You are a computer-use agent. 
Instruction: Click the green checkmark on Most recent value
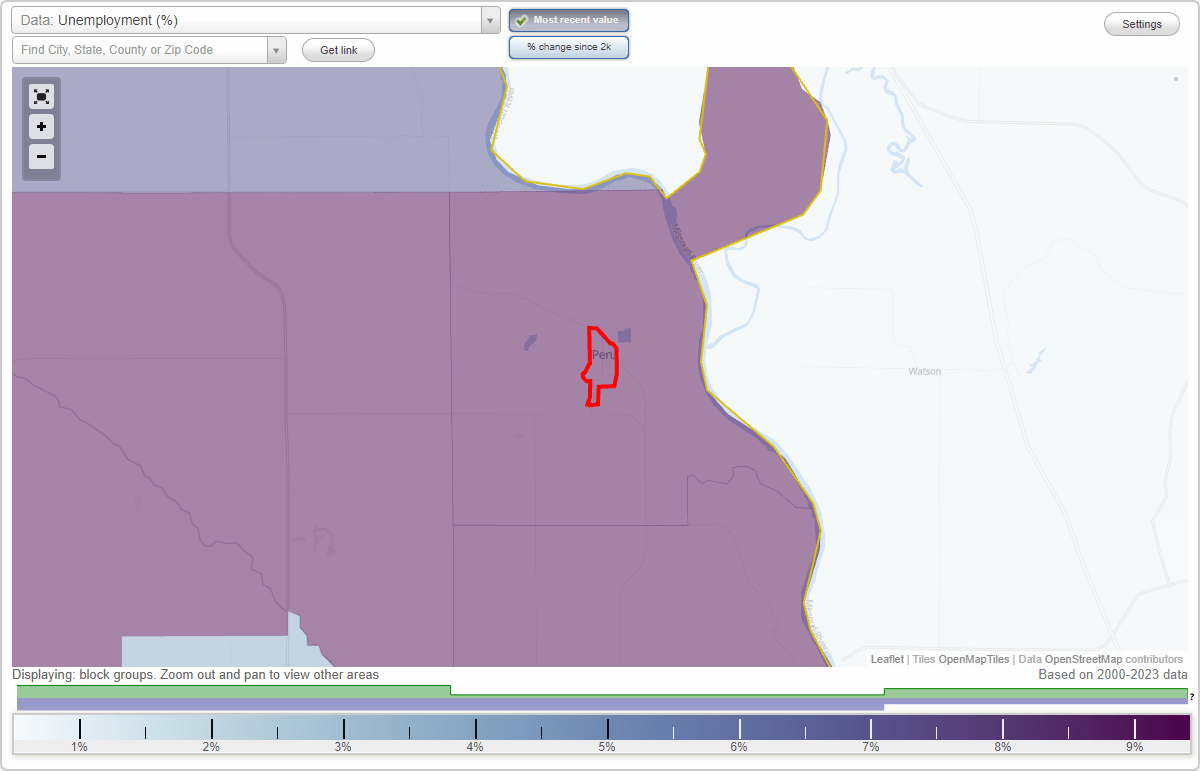pyautogui.click(x=522, y=20)
